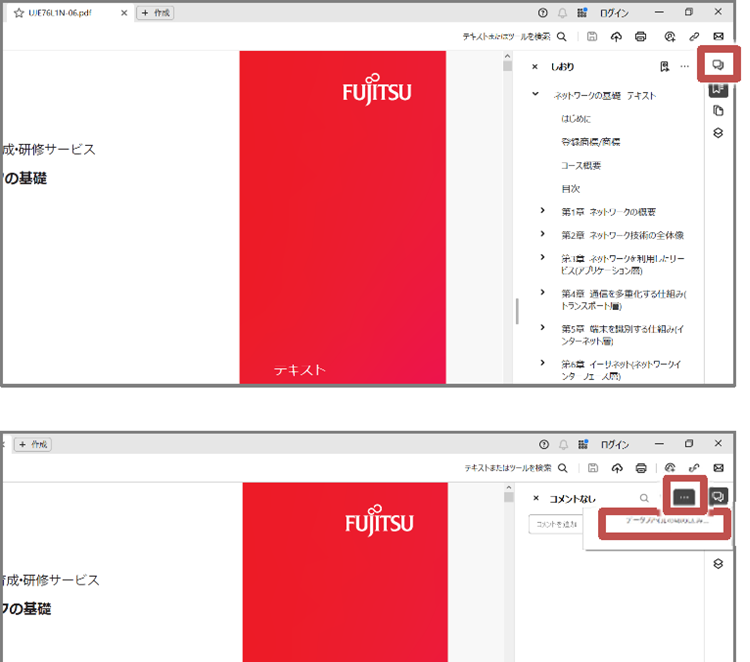Screen dimensions: 750x662
Task: Click the printer icon in the しおり window
Action: coord(640,36)
